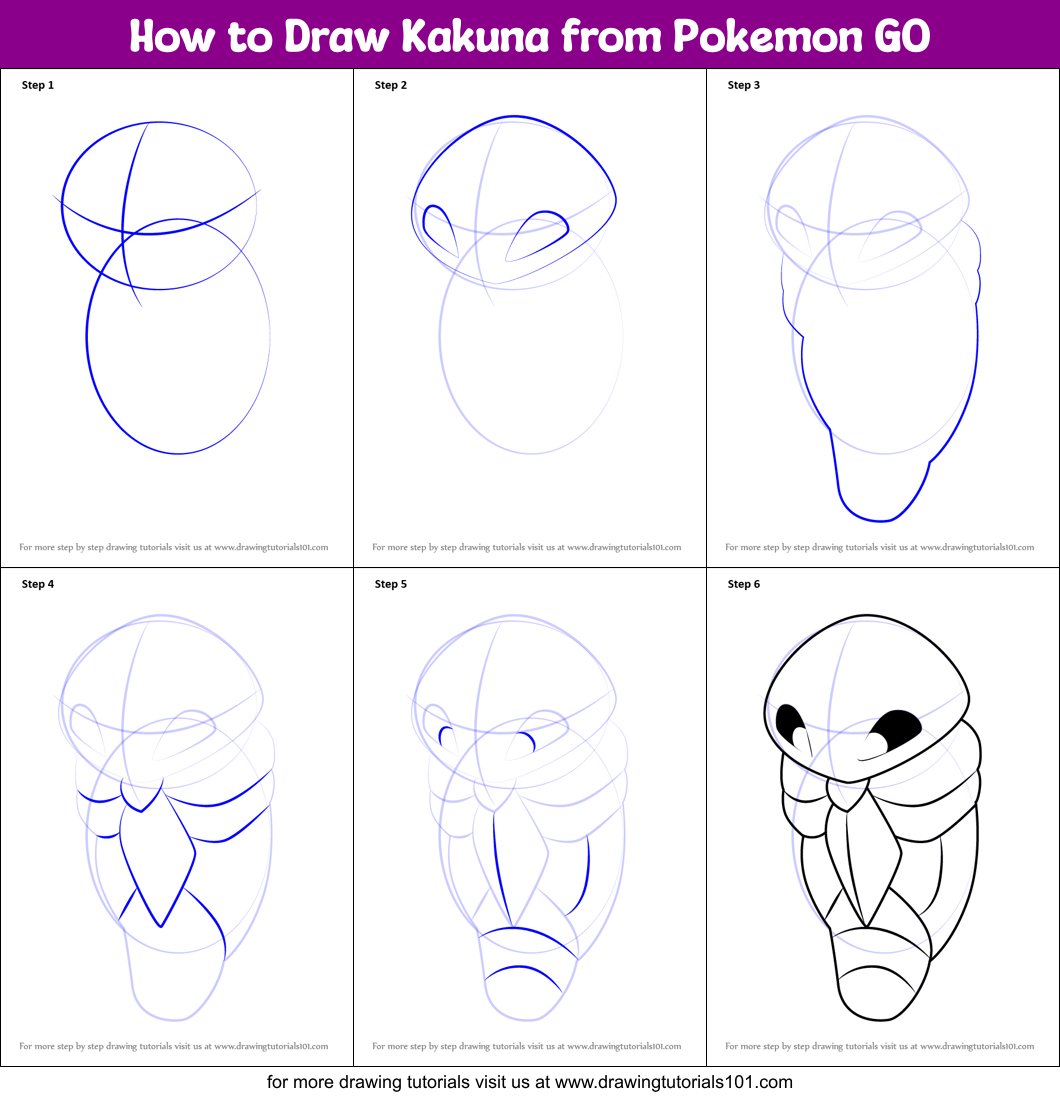Select the Step 1 label
Image resolution: width=1060 pixels, height=1097 pixels.
pos(37,85)
